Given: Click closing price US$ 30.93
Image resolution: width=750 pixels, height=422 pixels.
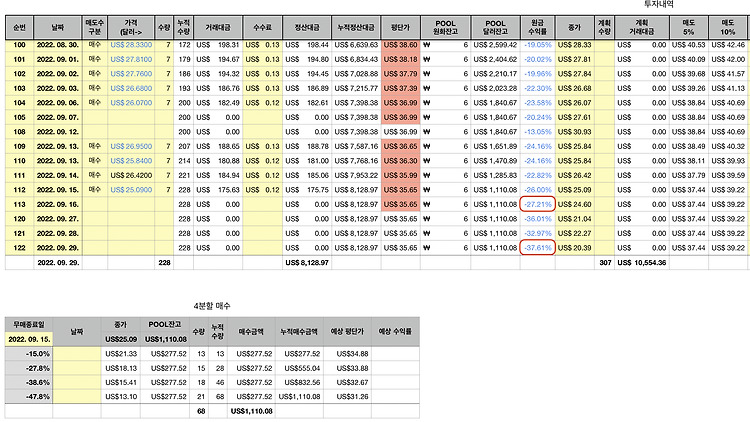Looking at the screenshot, I should pos(574,132).
